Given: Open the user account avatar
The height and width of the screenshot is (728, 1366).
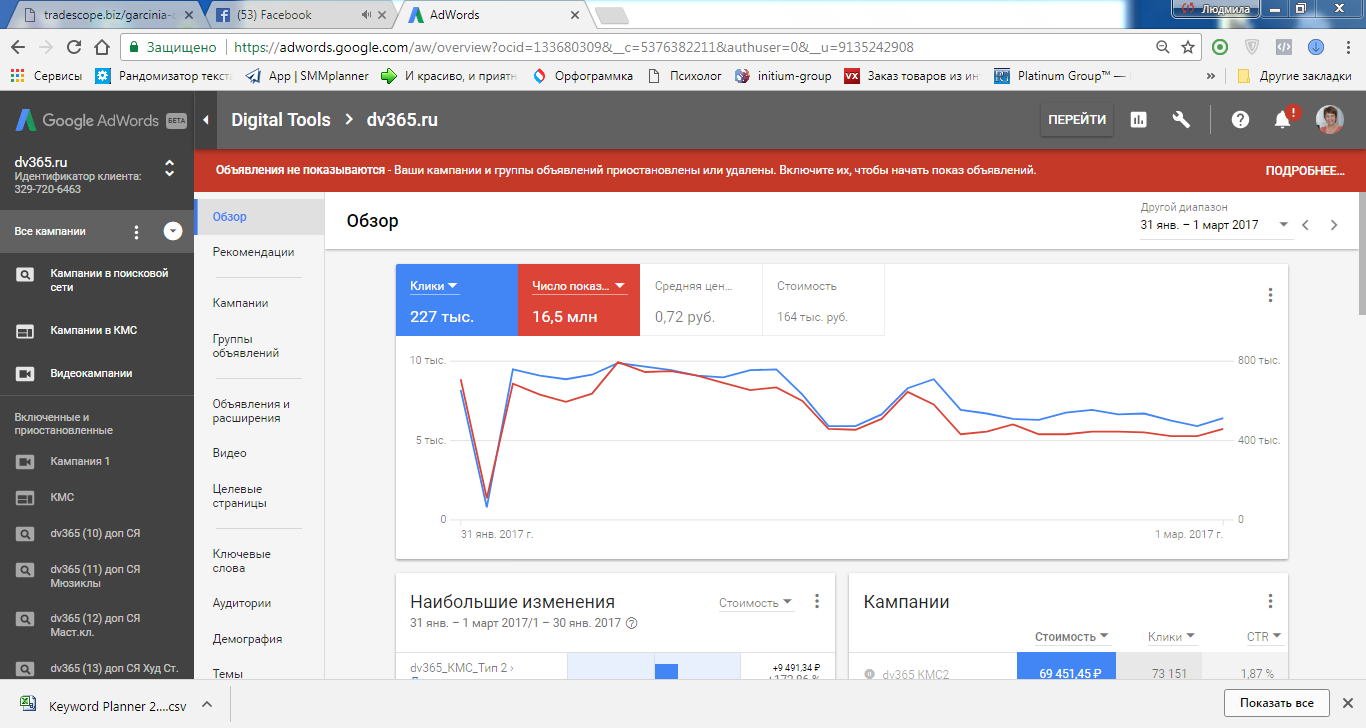Looking at the screenshot, I should click(x=1330, y=120).
